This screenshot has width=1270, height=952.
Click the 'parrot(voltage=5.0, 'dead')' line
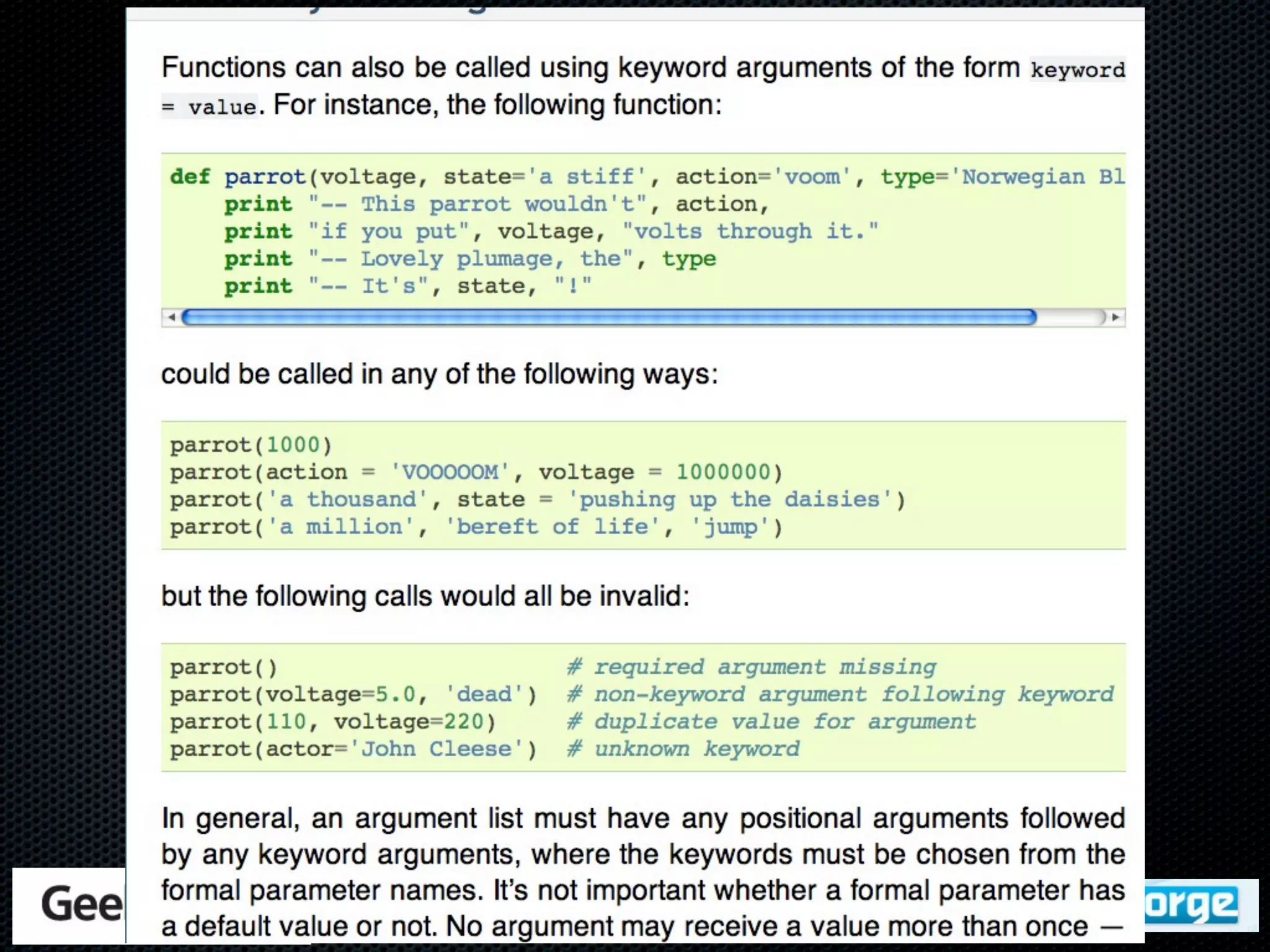tap(353, 694)
